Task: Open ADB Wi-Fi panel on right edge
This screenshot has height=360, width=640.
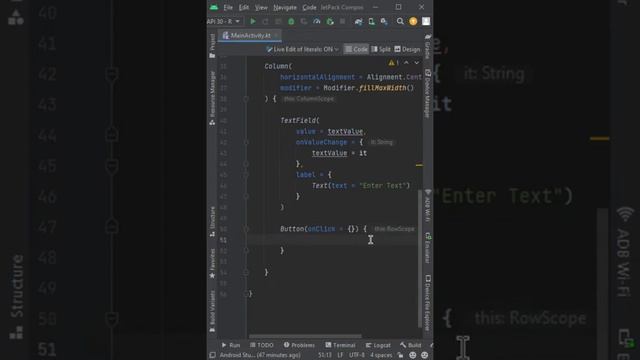Action: 427,206
